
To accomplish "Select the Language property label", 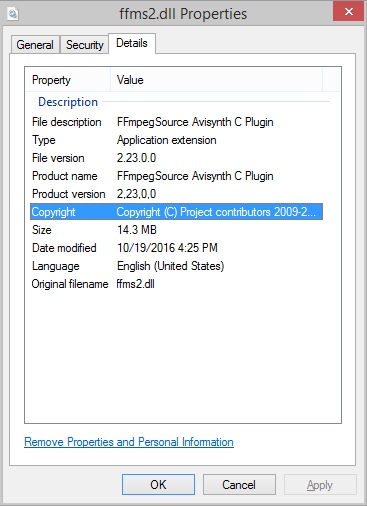I will [56, 266].
